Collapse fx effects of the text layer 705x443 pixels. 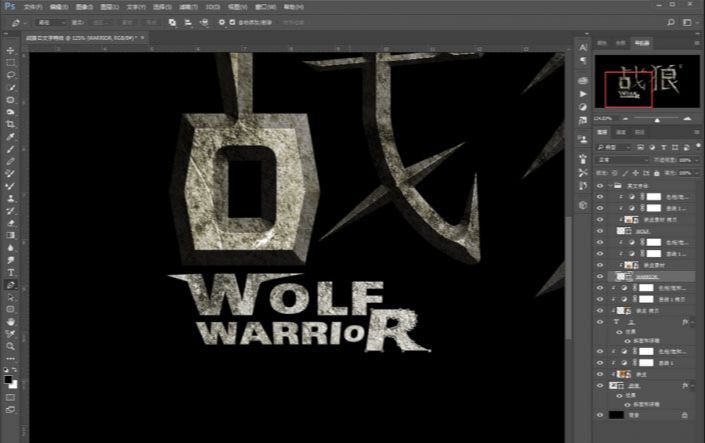[x=692, y=322]
